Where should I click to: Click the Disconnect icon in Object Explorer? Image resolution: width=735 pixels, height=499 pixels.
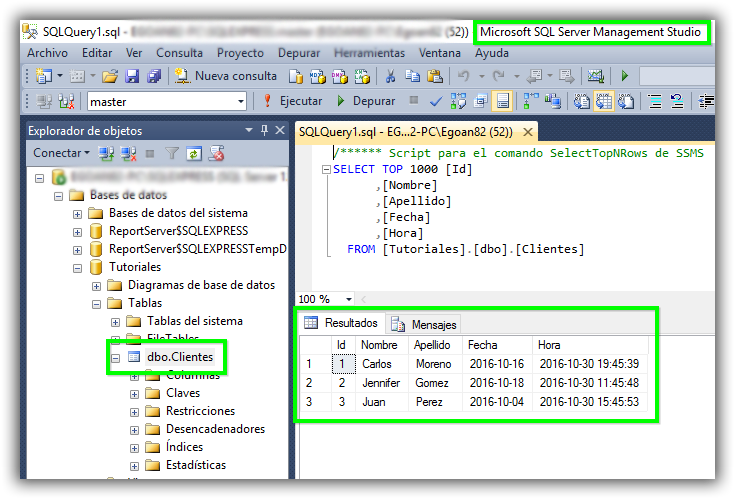[x=128, y=153]
